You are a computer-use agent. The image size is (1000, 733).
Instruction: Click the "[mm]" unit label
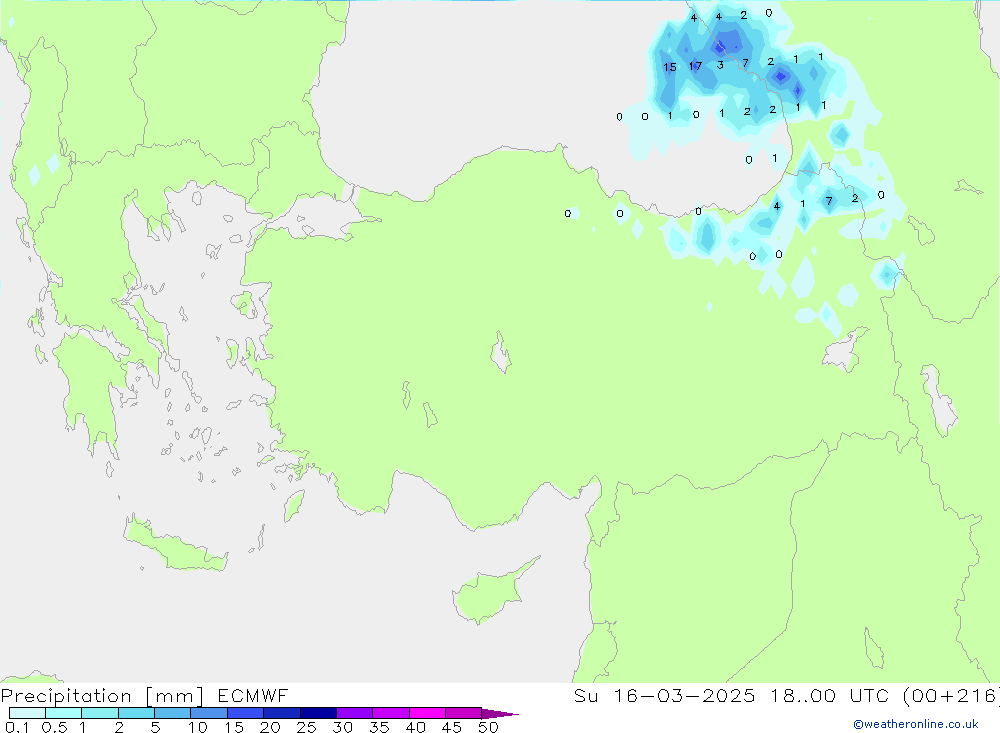click(174, 696)
